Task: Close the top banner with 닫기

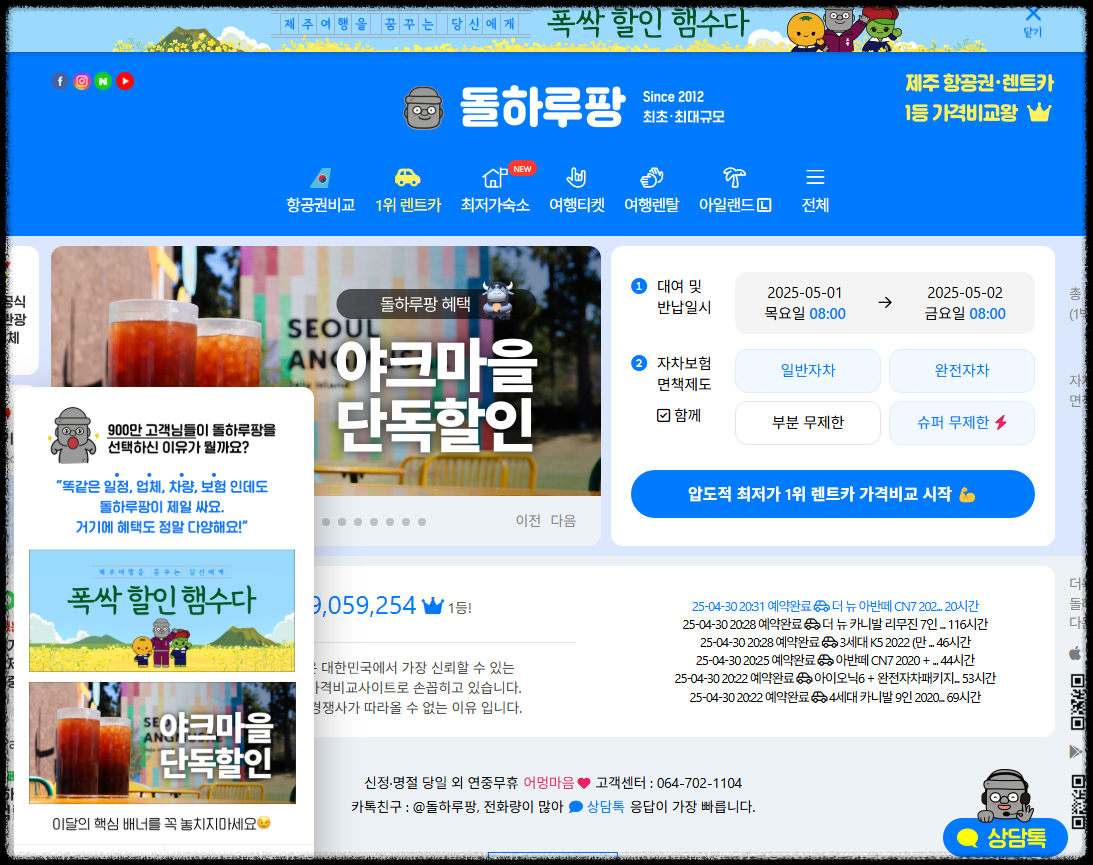Action: [1032, 22]
